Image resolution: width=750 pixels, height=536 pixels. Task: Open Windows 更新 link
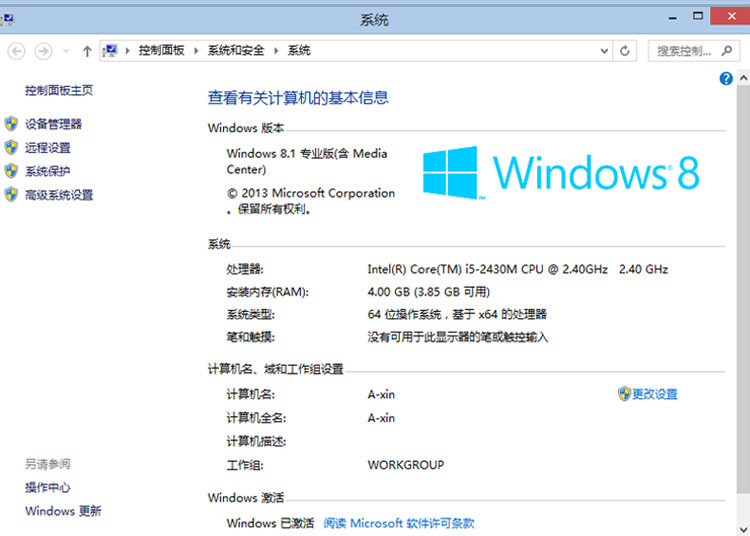(63, 511)
